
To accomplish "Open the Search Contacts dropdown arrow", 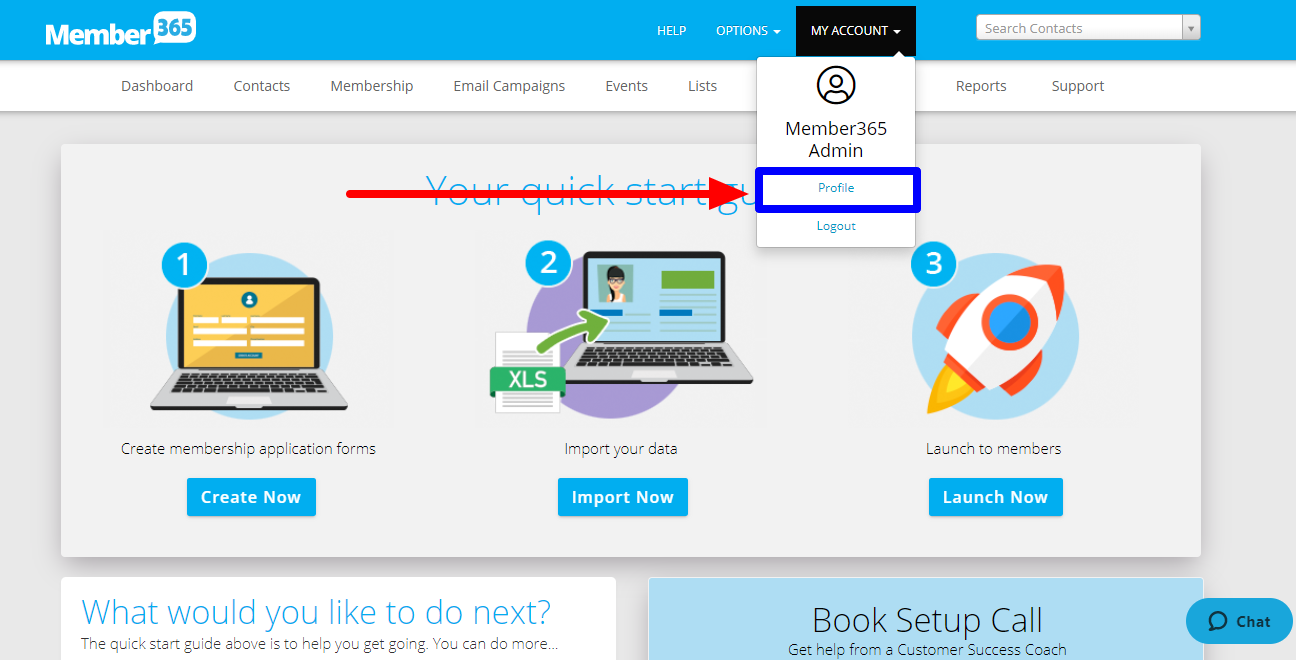I will [1190, 28].
